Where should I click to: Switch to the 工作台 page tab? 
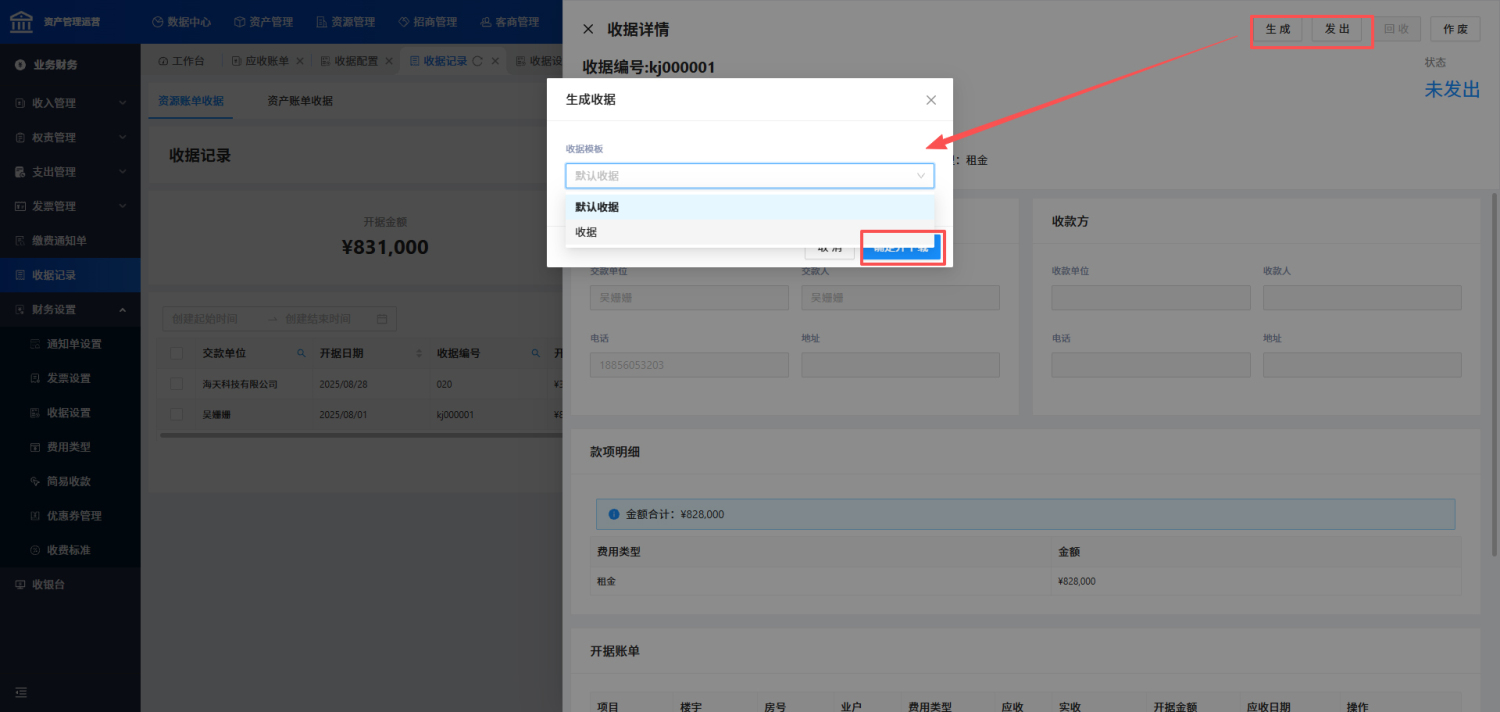pos(181,61)
